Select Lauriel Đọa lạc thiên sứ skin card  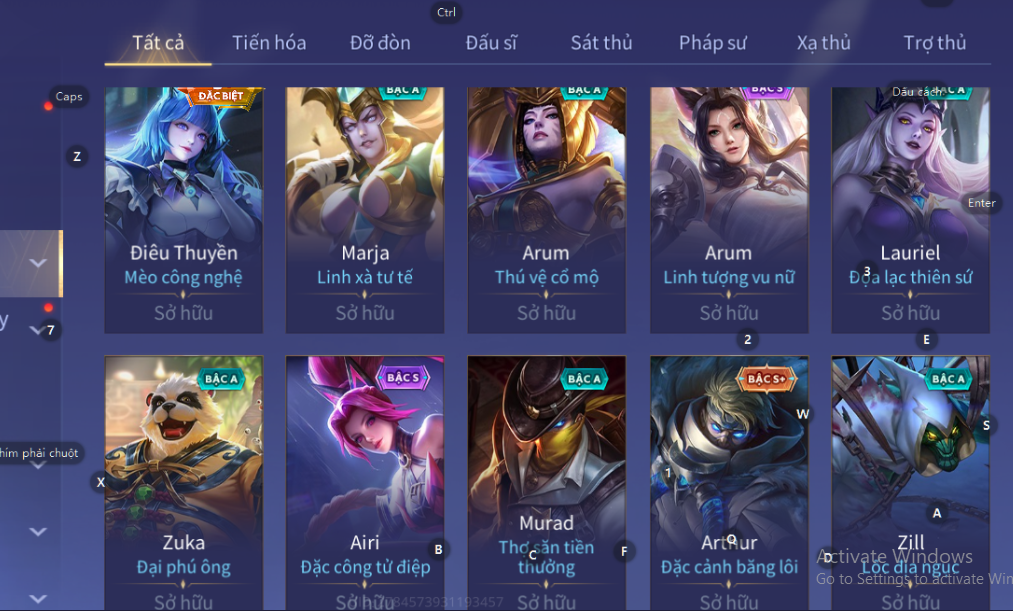(x=910, y=210)
